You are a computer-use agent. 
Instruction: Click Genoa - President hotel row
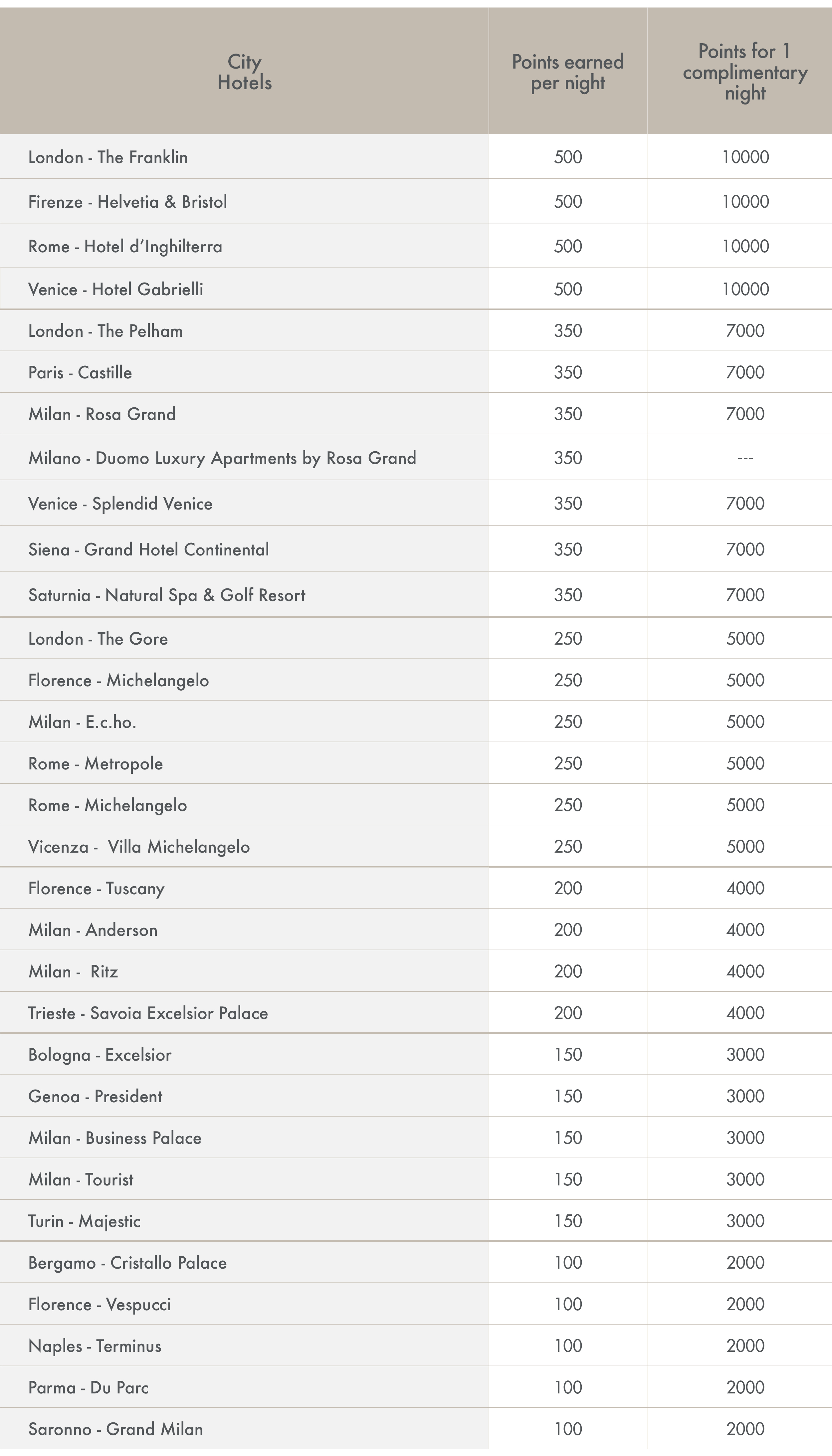click(x=416, y=1097)
